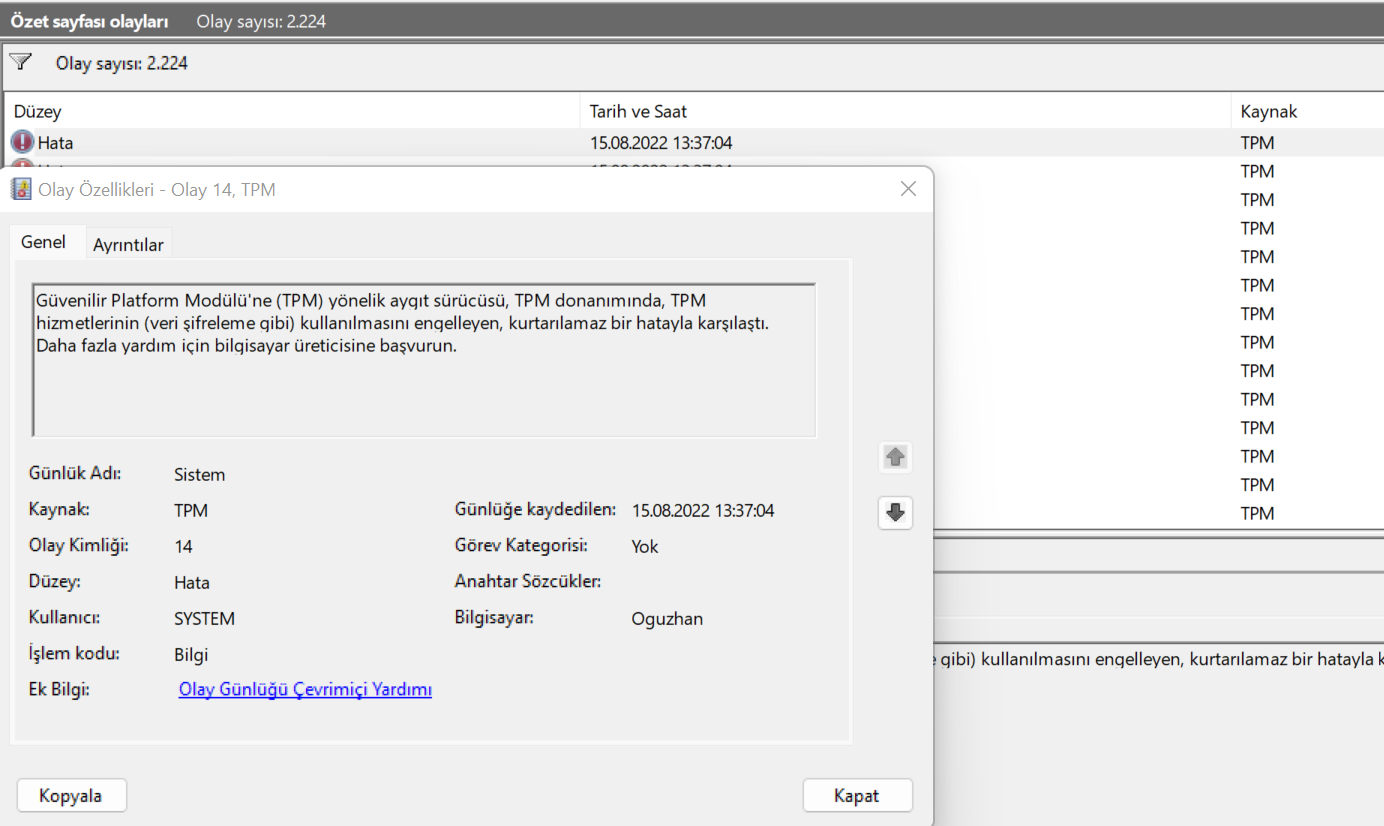Select the Kullanıcı value SYSTEM

[x=205, y=619]
